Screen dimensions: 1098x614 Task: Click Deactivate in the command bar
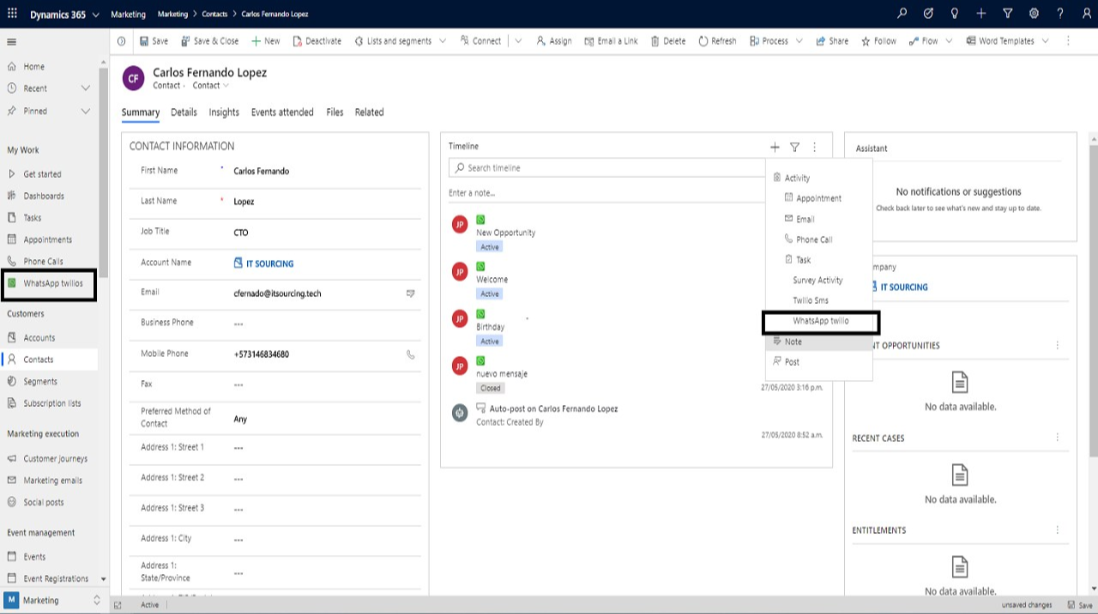[x=317, y=41]
